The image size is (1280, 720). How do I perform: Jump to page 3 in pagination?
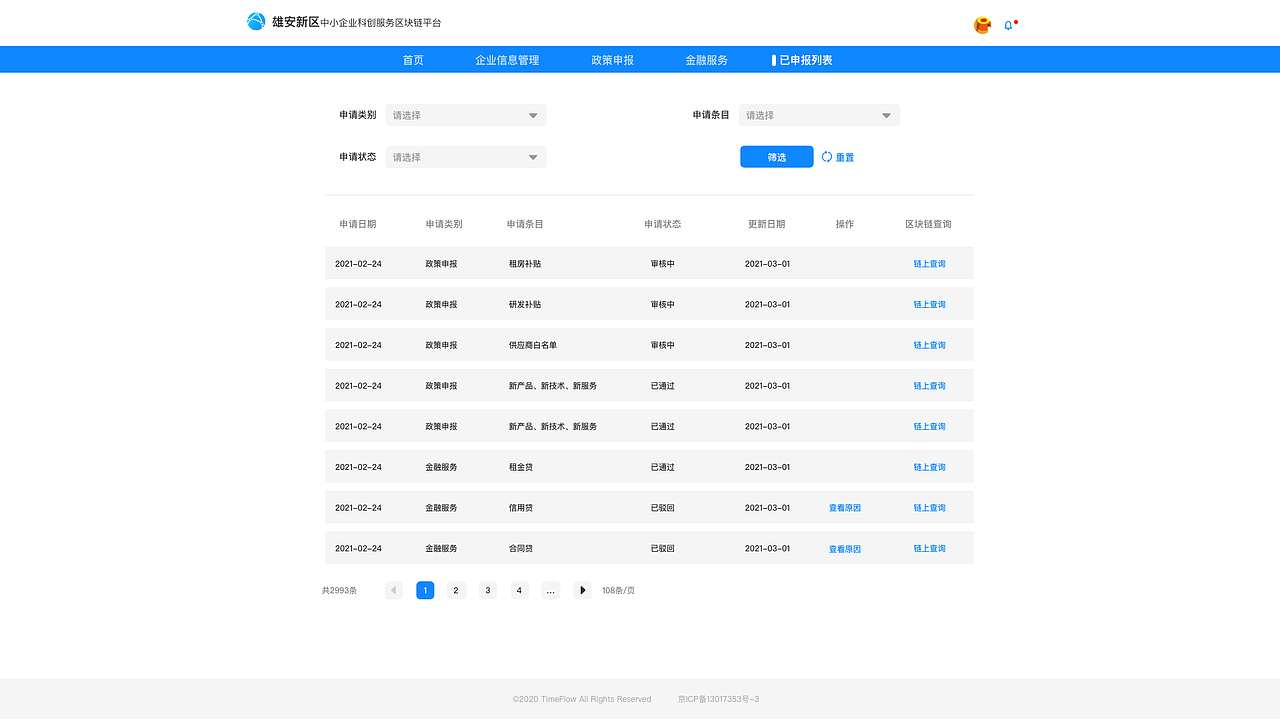(x=487, y=590)
